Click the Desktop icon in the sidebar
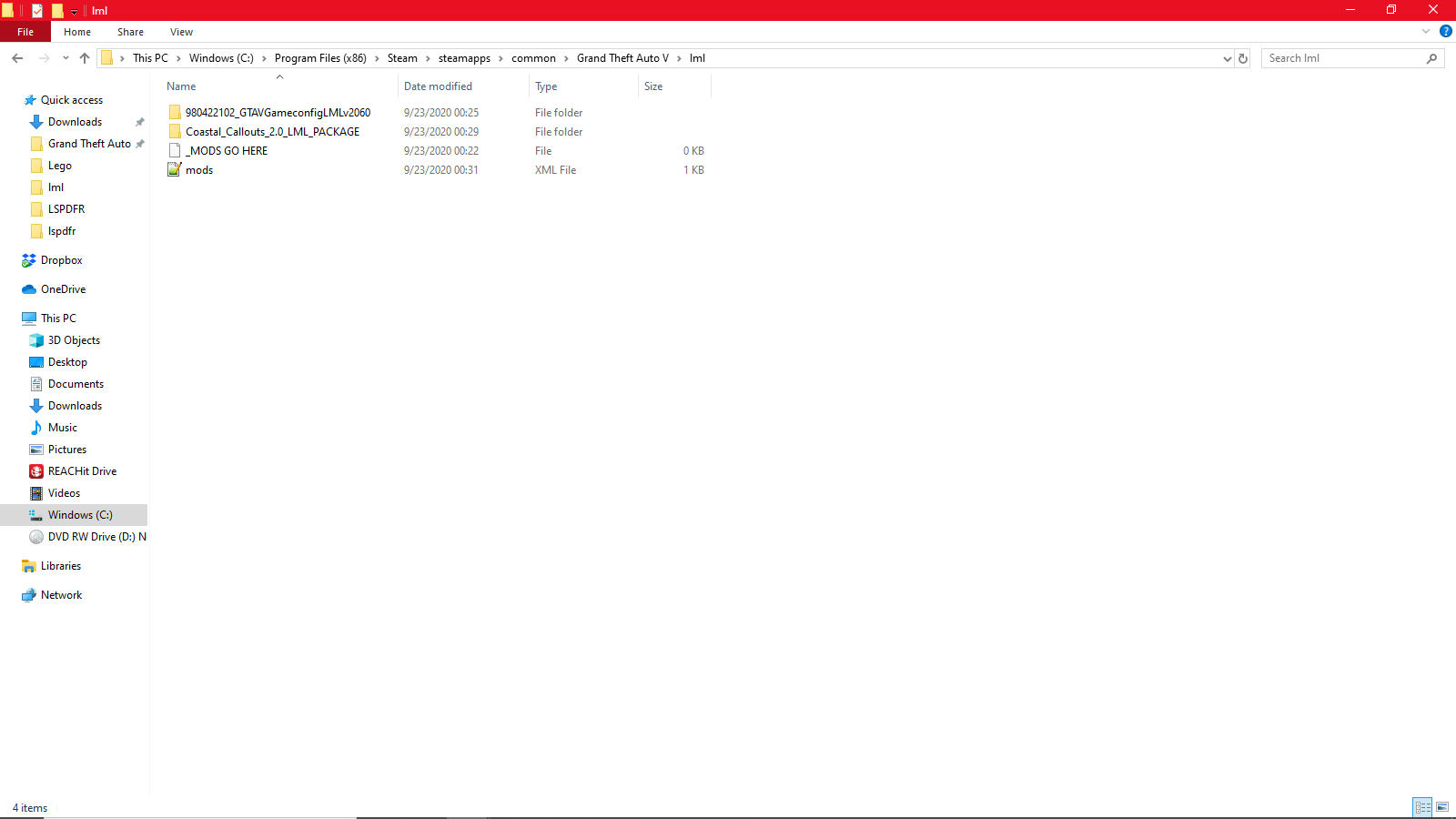Image resolution: width=1456 pixels, height=819 pixels. pyautogui.click(x=36, y=362)
